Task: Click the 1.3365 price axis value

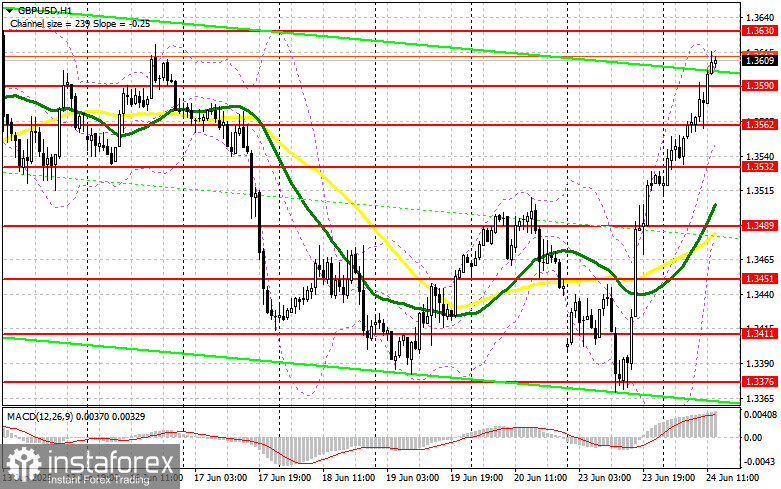Action: (760, 399)
